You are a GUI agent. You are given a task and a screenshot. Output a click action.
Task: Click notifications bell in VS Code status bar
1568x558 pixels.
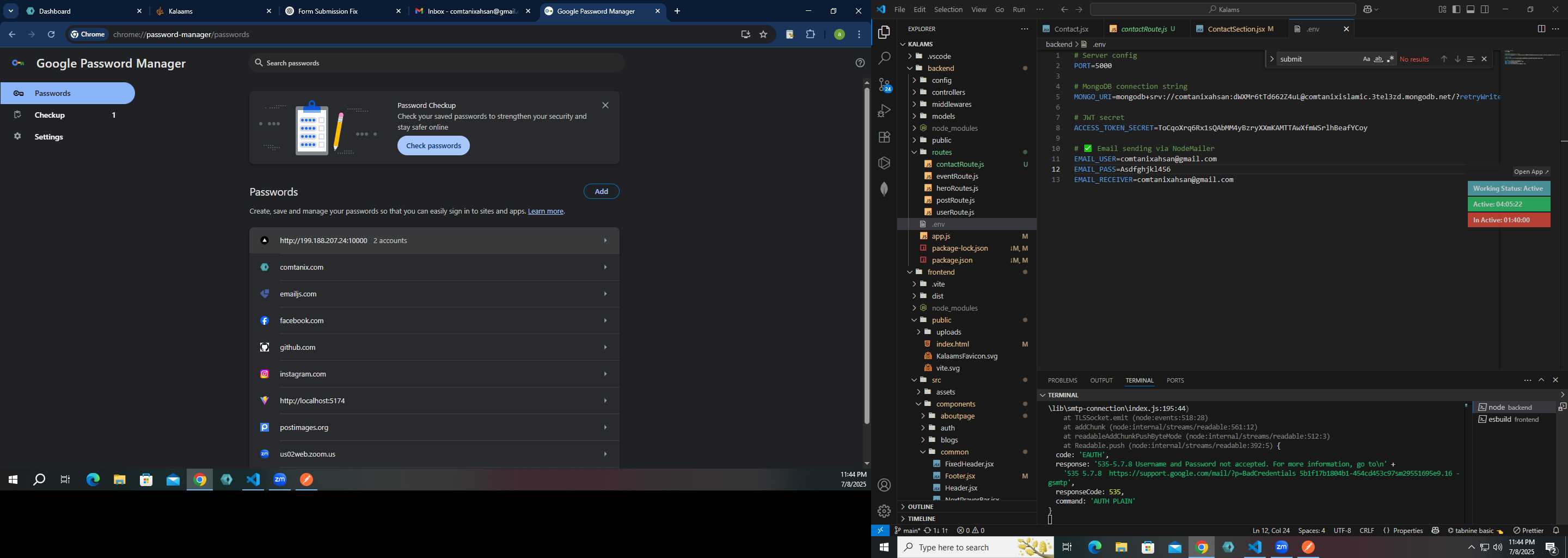pyautogui.click(x=1556, y=531)
